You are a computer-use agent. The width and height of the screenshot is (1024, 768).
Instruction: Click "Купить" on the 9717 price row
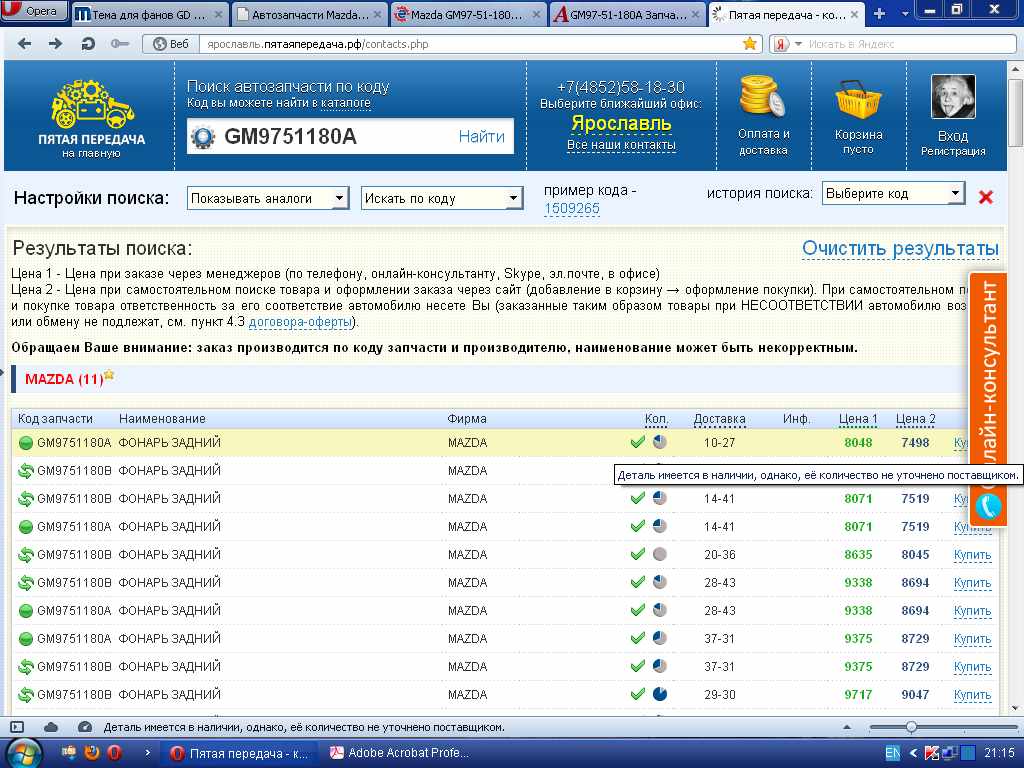[972, 695]
